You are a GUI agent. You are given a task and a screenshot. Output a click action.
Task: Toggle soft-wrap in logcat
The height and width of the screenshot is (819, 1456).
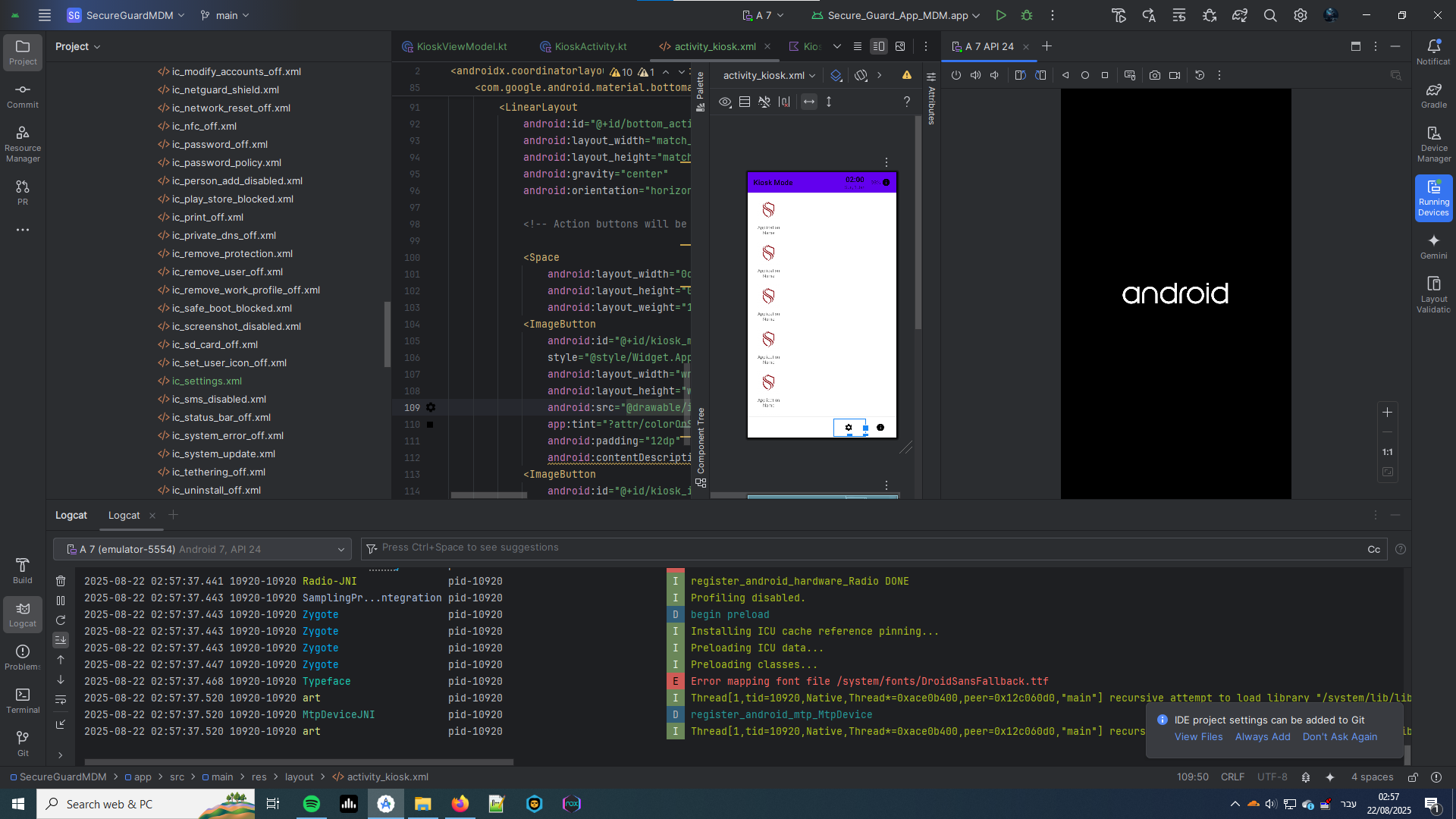coord(61,699)
